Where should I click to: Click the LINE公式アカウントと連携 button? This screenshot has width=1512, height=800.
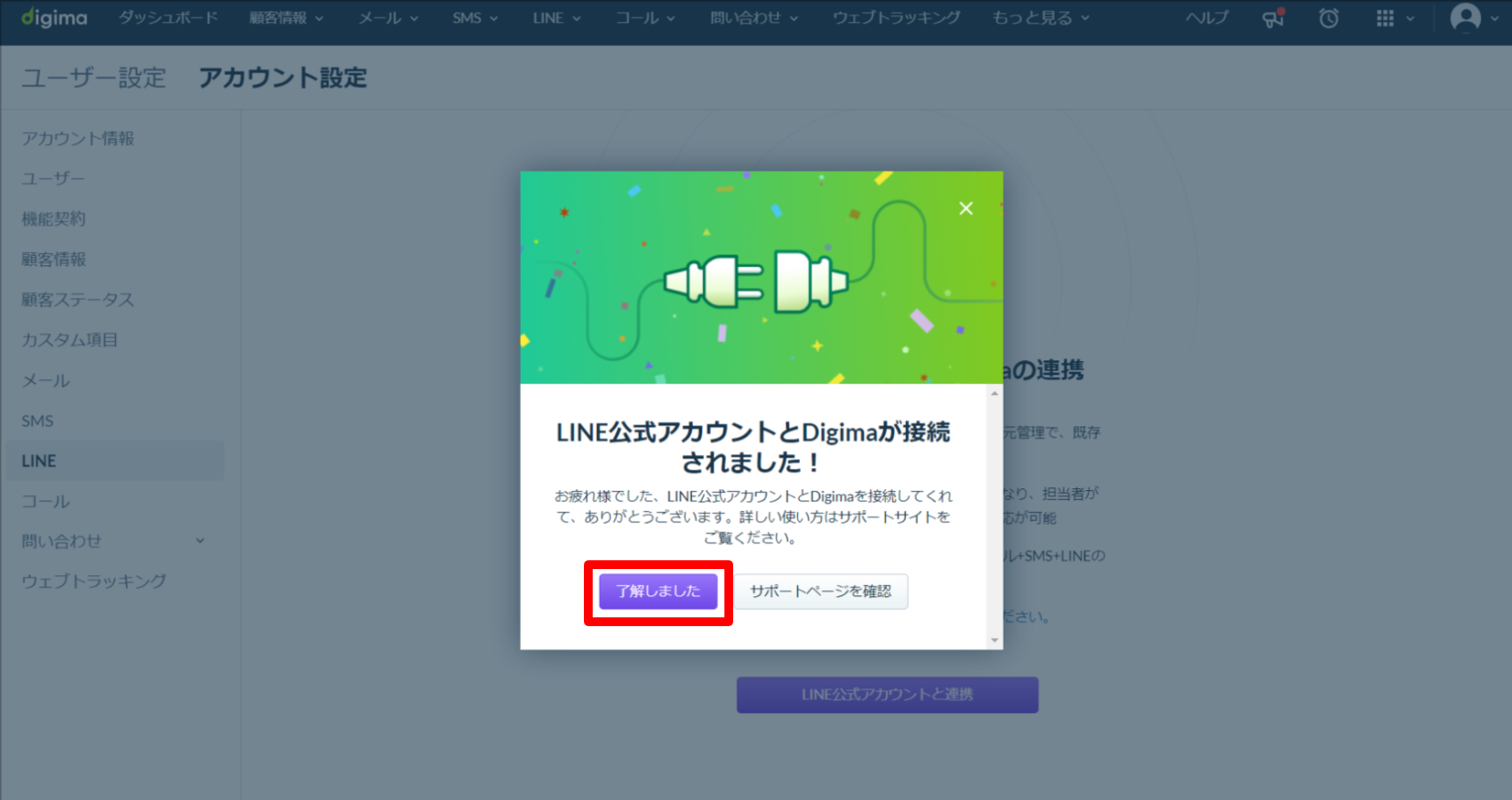pyautogui.click(x=887, y=695)
